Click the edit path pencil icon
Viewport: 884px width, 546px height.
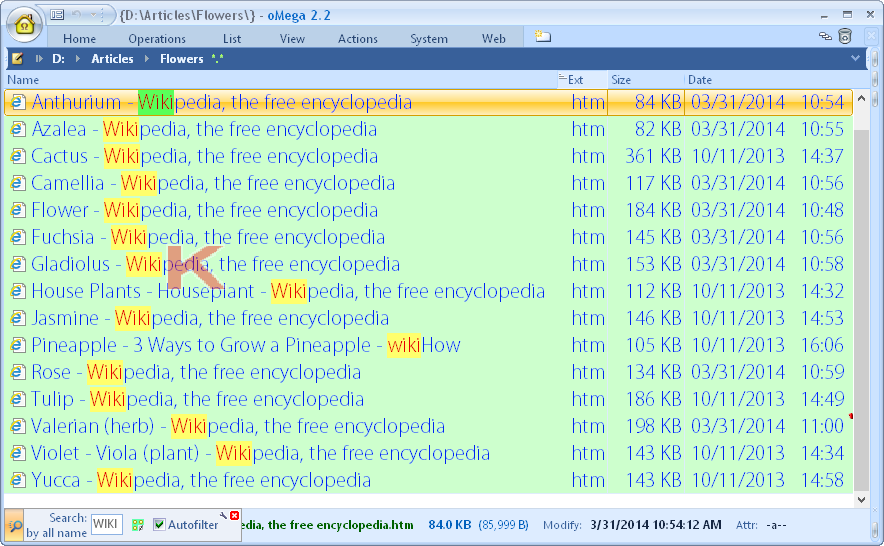click(17, 58)
